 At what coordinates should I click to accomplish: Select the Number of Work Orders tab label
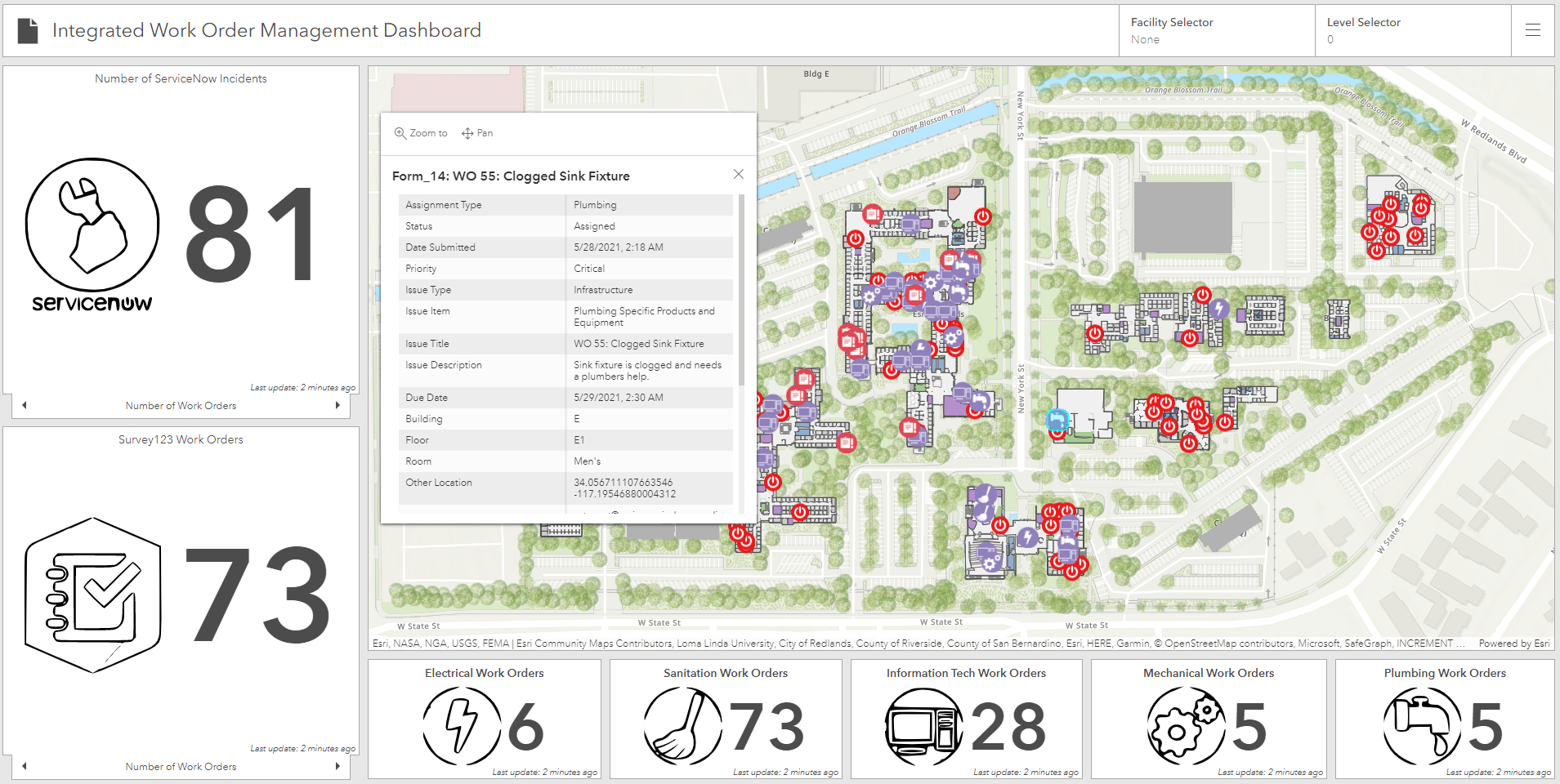coord(181,405)
